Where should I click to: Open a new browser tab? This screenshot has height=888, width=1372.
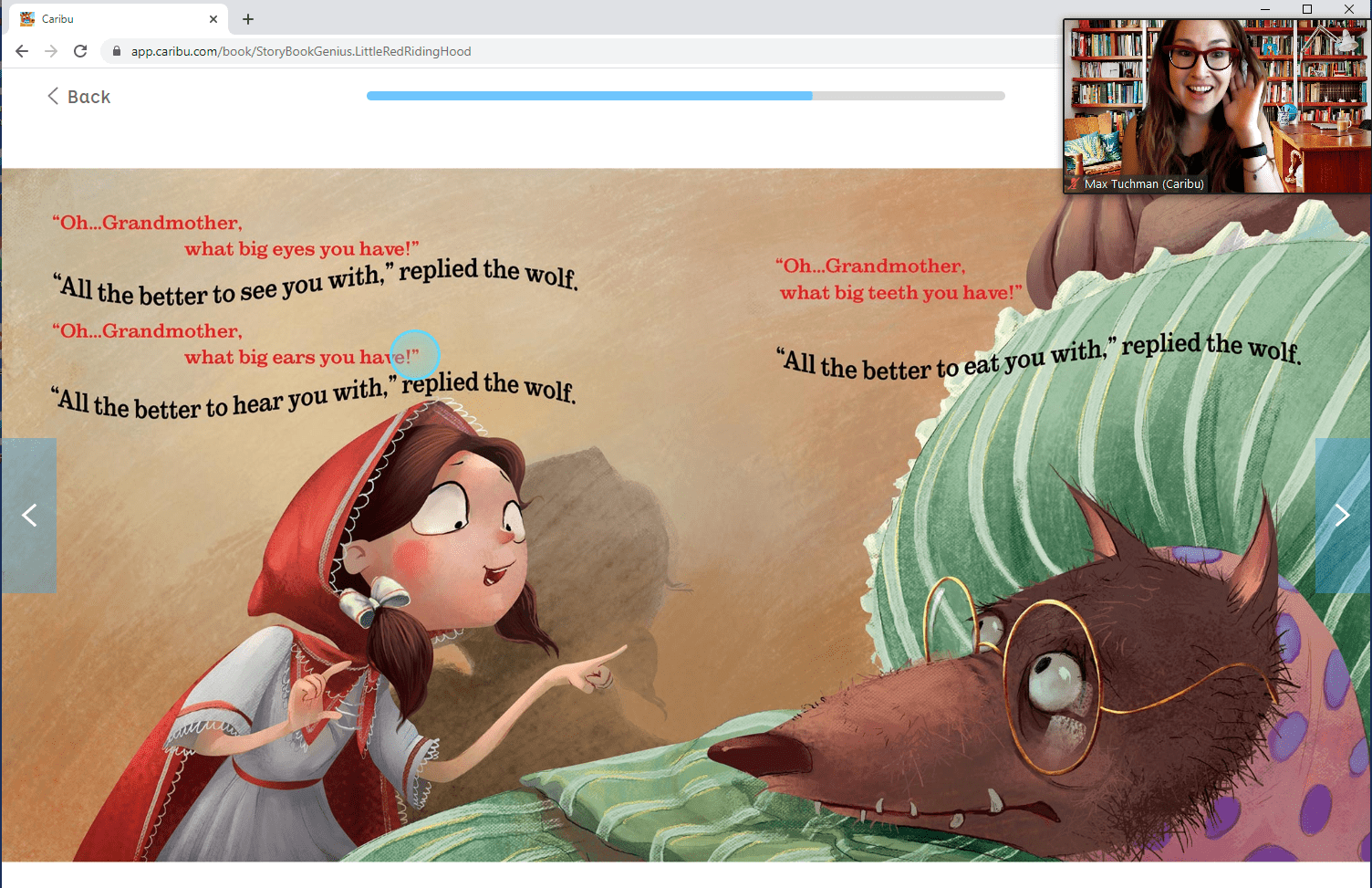[x=248, y=18]
